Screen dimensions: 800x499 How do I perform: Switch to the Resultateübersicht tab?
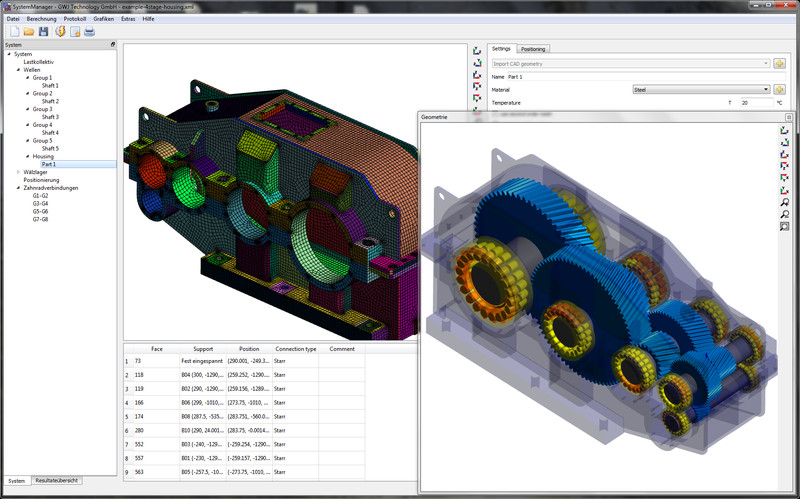coord(58,481)
